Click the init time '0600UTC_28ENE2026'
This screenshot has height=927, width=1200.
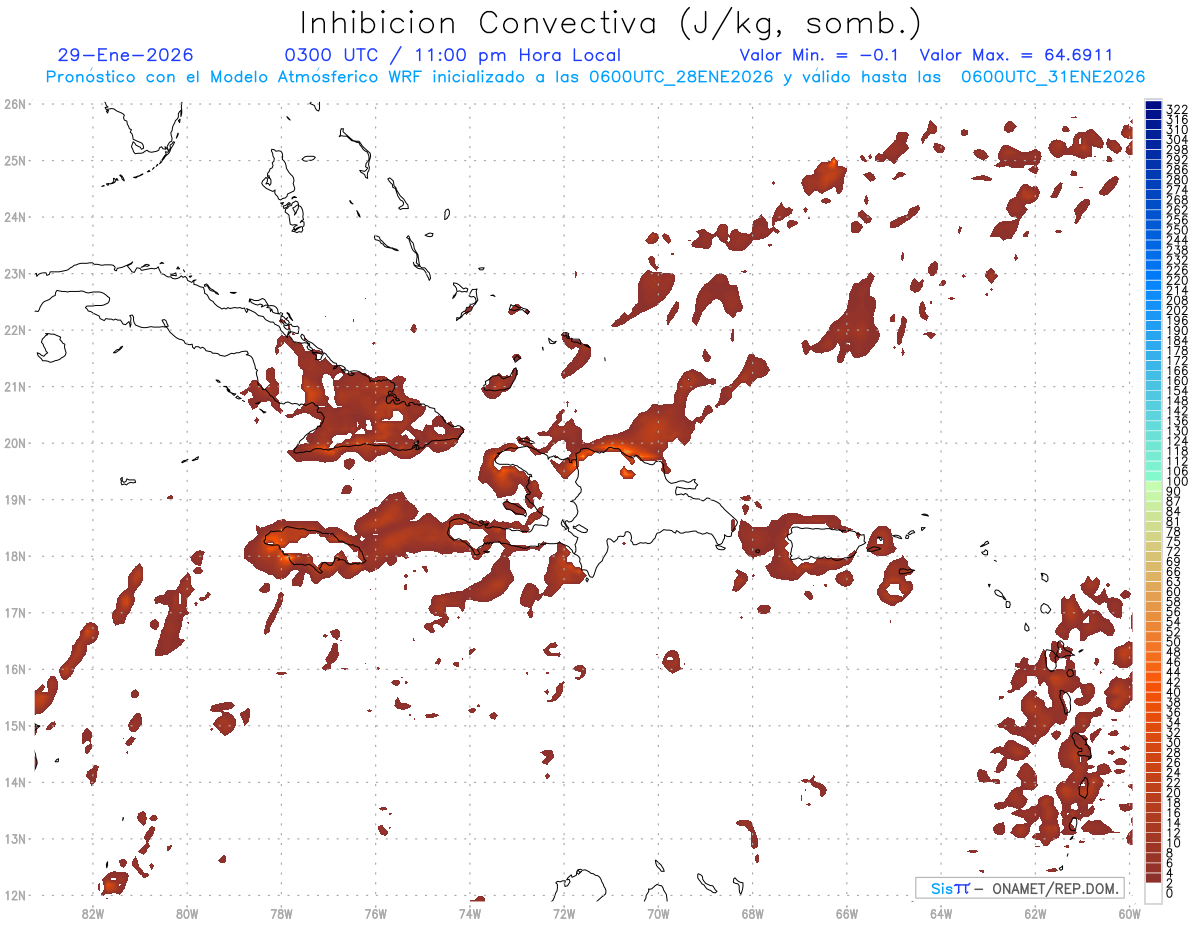coord(681,77)
